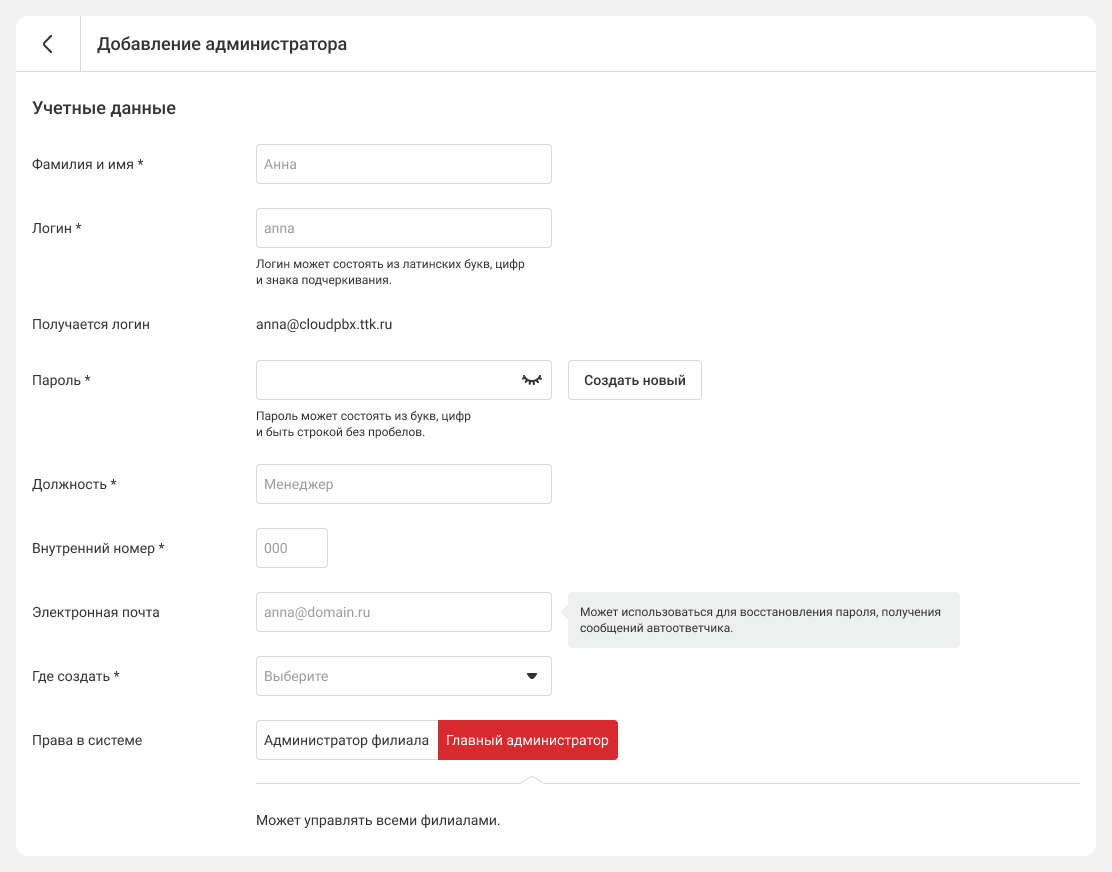Focus the 'Логин' field with placeholder anna
The width and height of the screenshot is (1112, 872).
click(403, 228)
